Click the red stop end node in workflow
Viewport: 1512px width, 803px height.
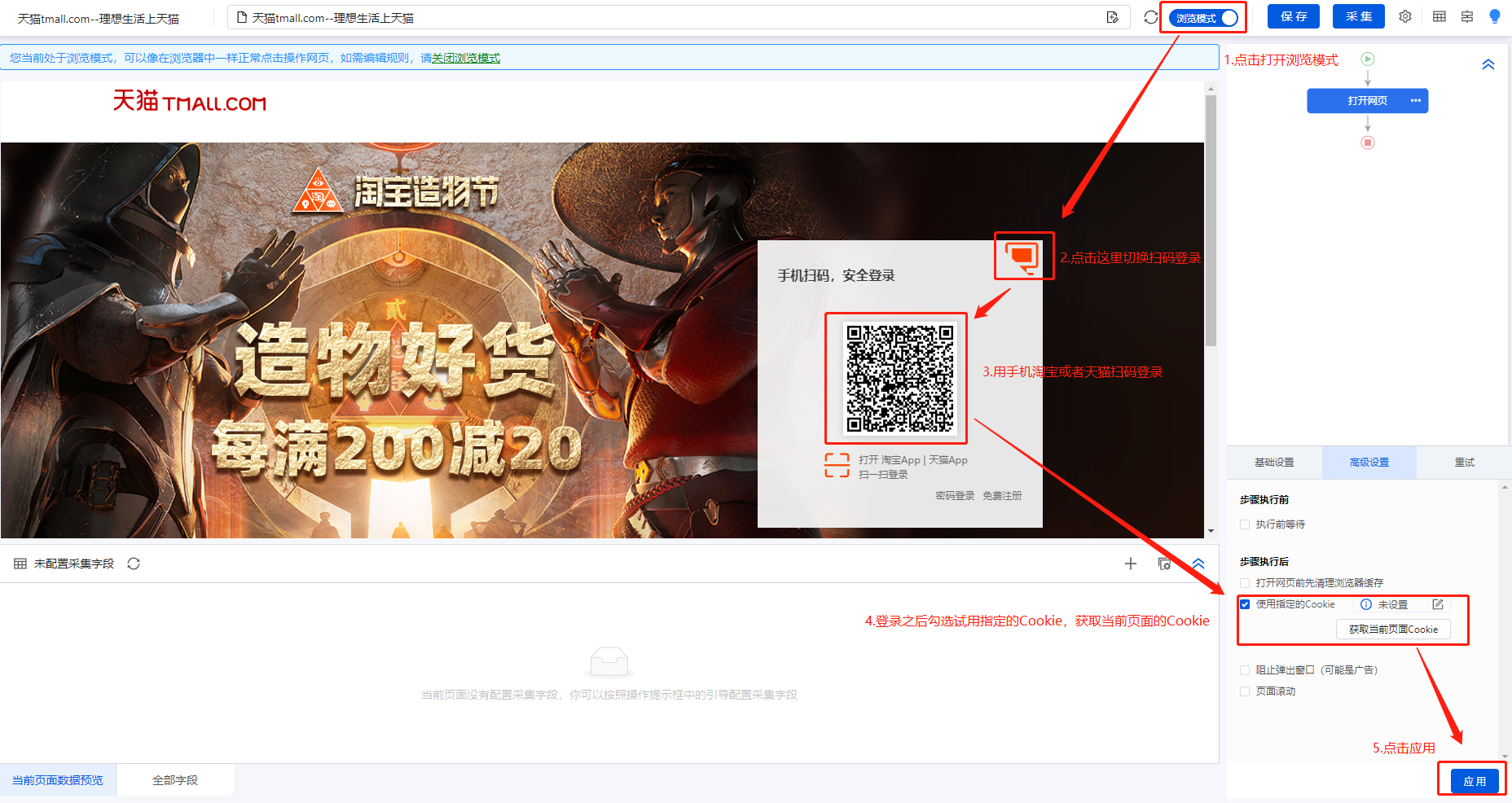[1368, 143]
